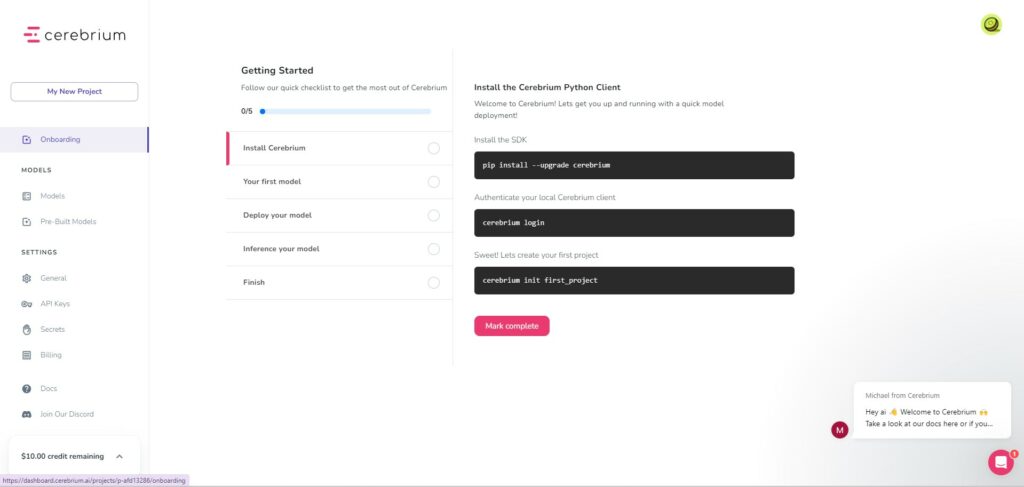Check the Deploy your model step circle
Viewport: 1024px width, 487px height.
tap(434, 215)
